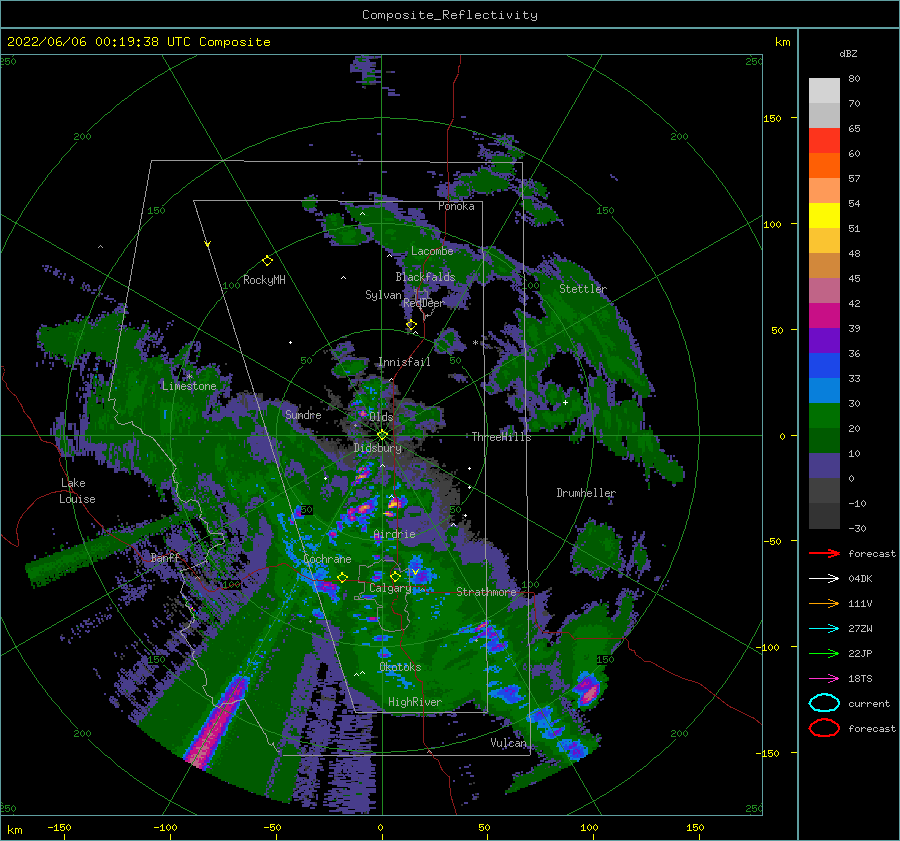
Task: Click the Blackfalds city label
Action: click(x=425, y=277)
